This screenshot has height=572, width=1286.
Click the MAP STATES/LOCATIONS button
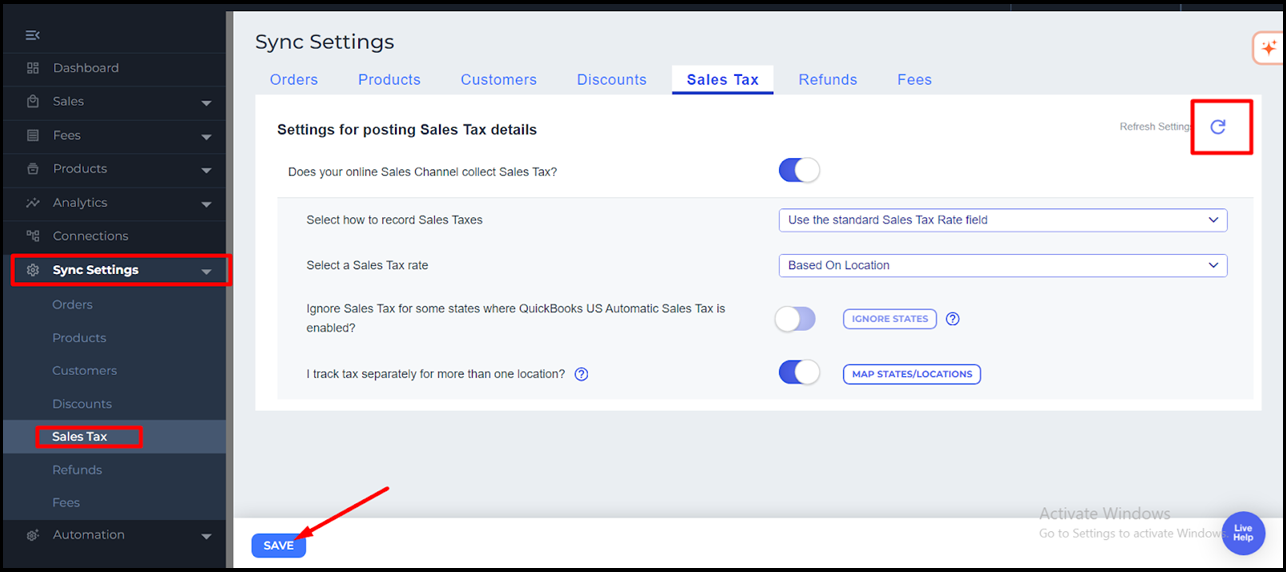click(x=912, y=374)
